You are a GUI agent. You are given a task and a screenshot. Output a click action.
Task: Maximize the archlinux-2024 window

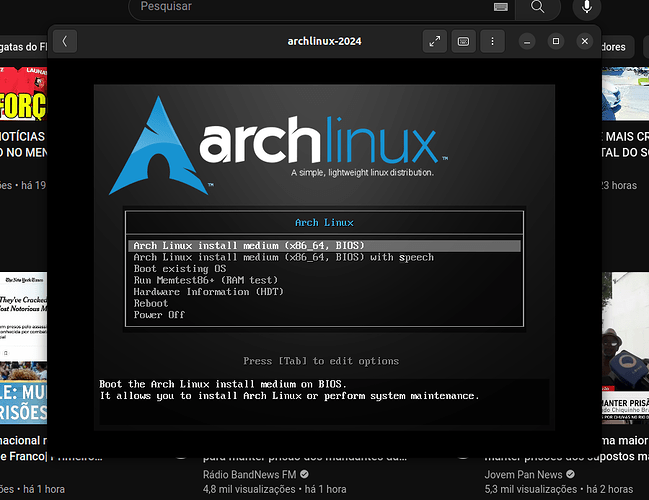click(x=556, y=41)
